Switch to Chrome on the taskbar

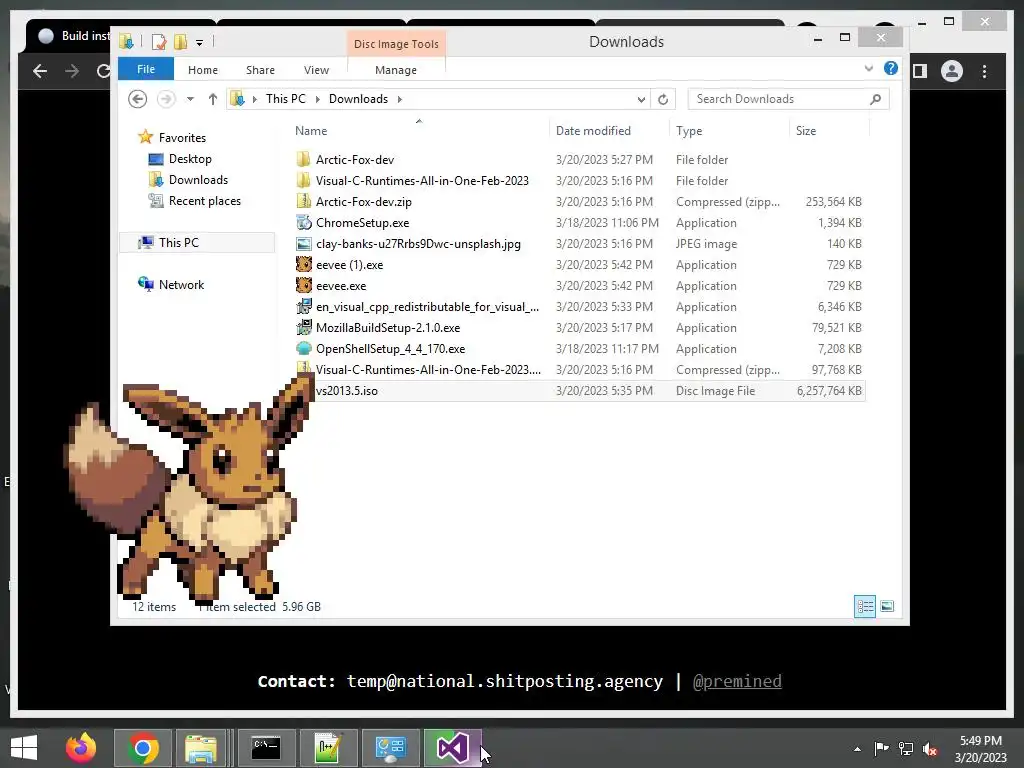(x=143, y=748)
